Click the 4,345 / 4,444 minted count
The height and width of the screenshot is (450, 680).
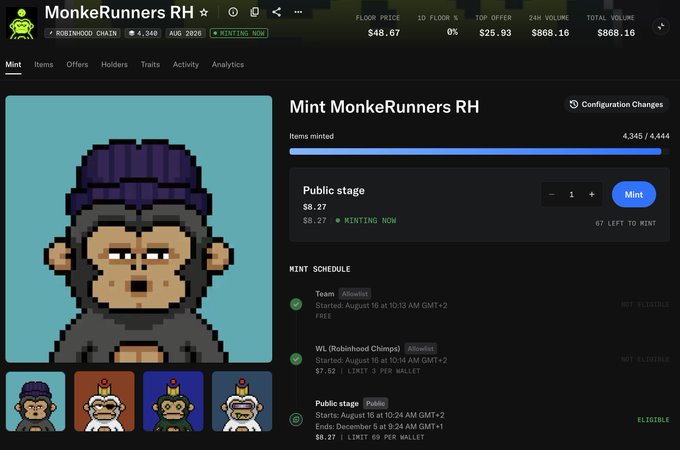(646, 136)
